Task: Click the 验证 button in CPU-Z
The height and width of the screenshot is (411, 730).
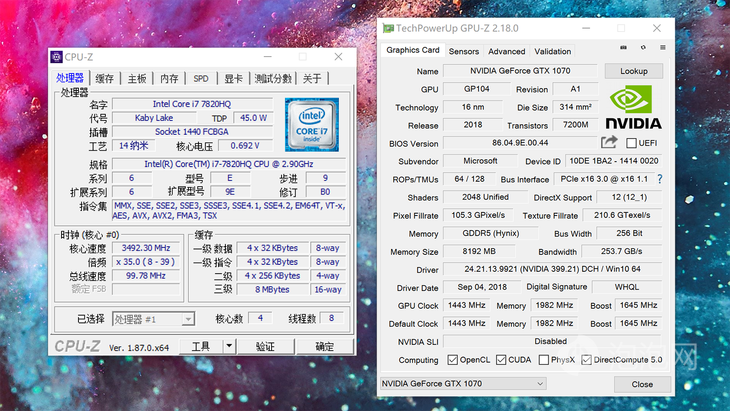Action: 265,346
